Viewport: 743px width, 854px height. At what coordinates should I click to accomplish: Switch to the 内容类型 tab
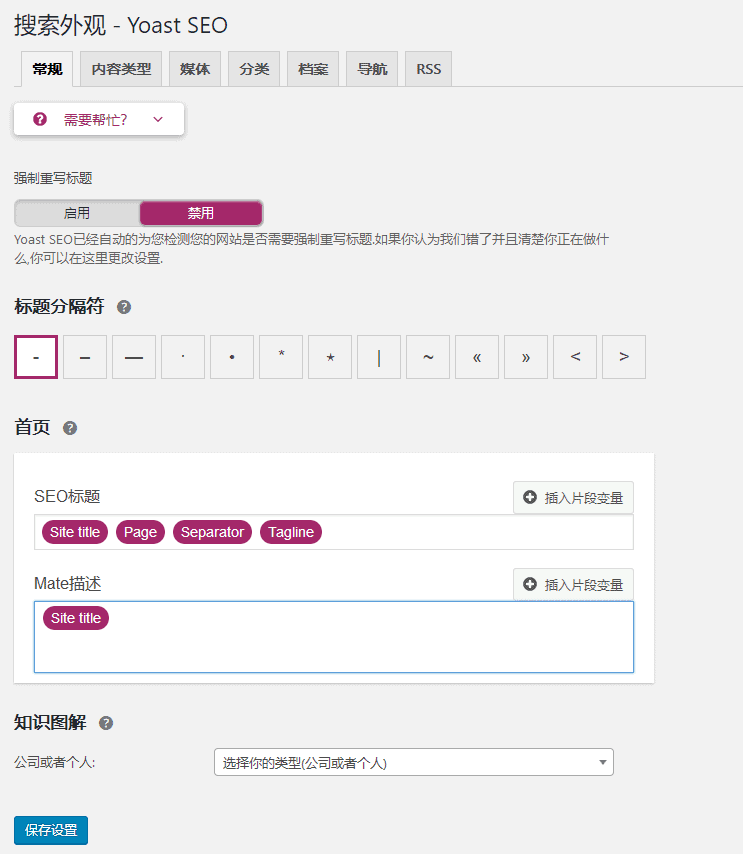121,69
